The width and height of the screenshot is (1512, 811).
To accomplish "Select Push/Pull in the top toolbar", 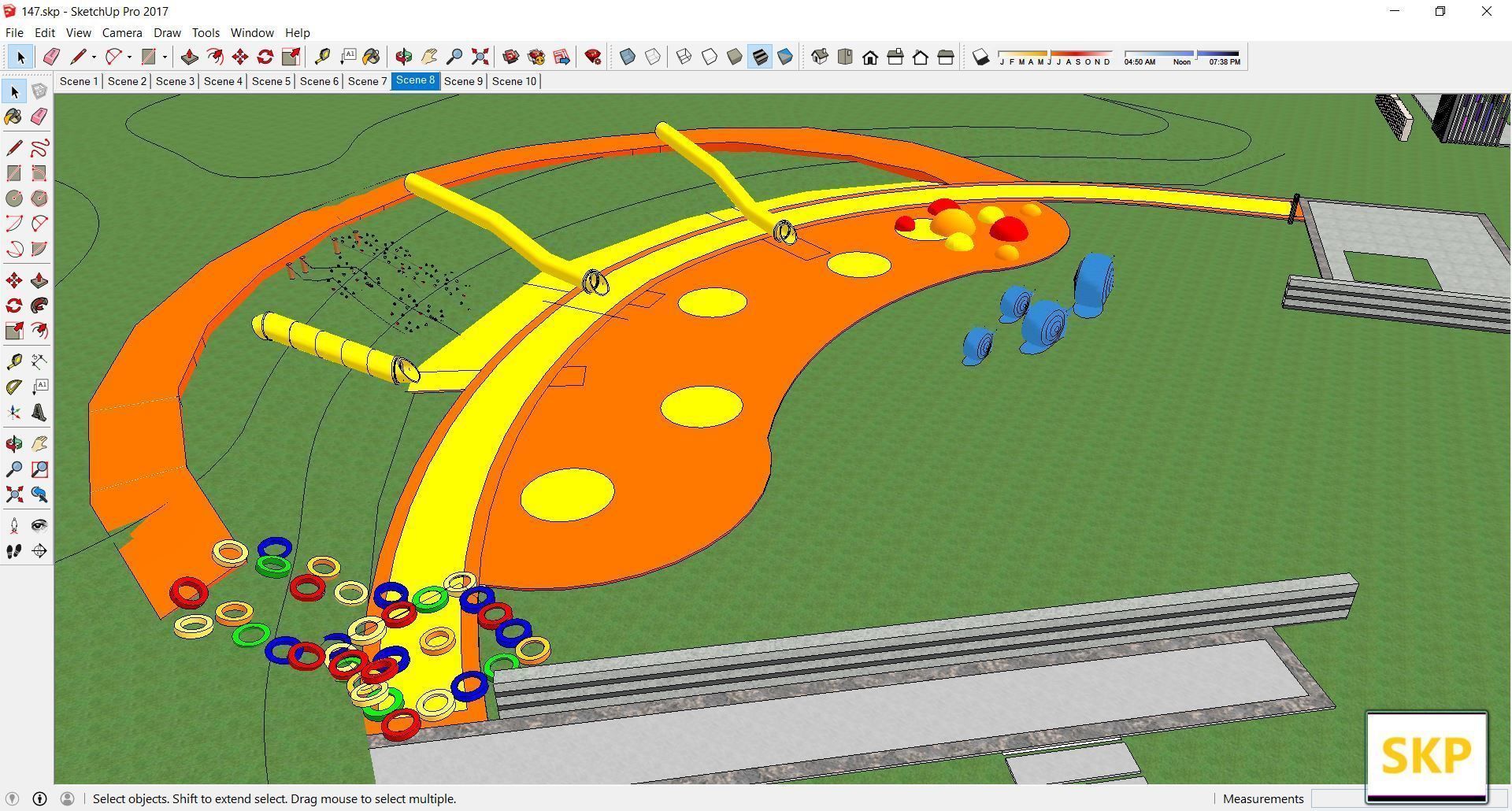I will tap(190, 57).
